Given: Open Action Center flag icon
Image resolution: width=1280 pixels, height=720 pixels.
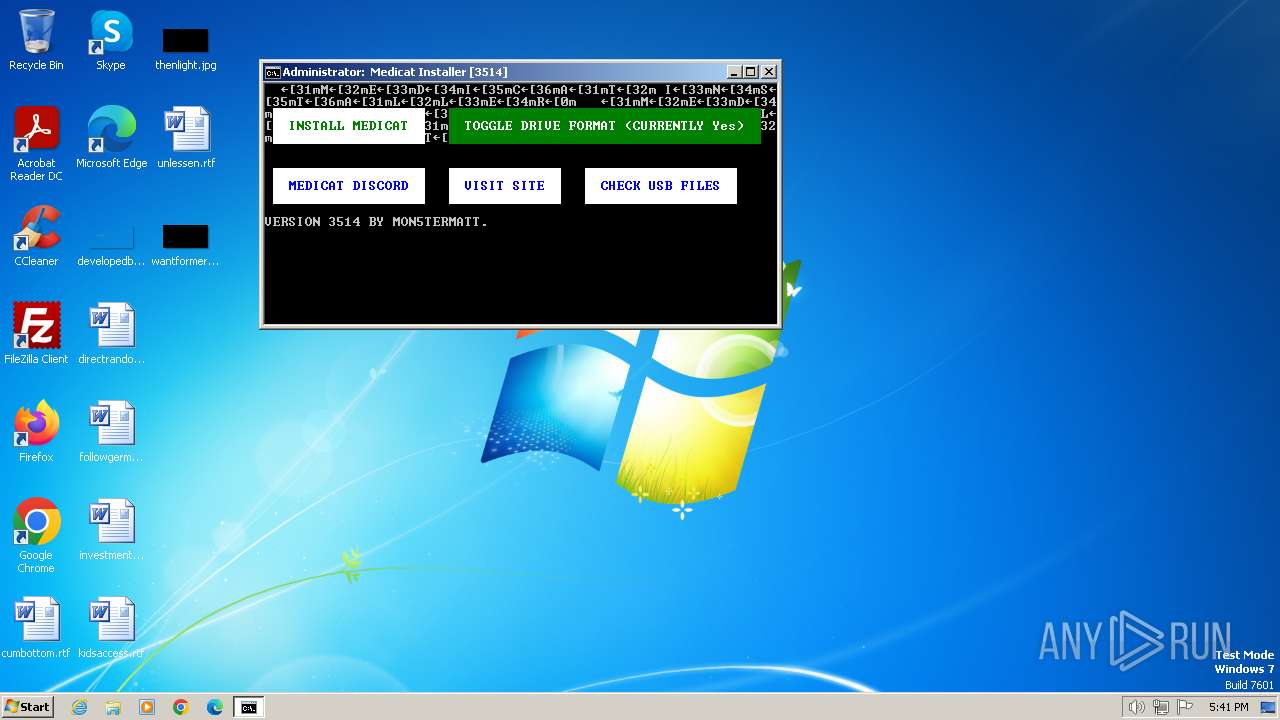Looking at the screenshot, I should (1185, 707).
